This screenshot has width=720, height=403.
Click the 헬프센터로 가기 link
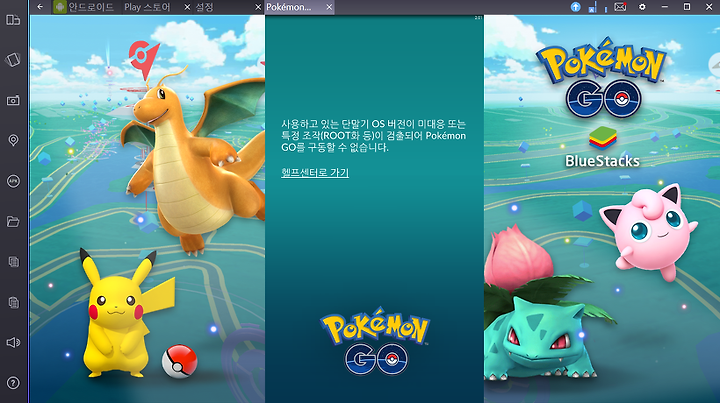pos(315,173)
